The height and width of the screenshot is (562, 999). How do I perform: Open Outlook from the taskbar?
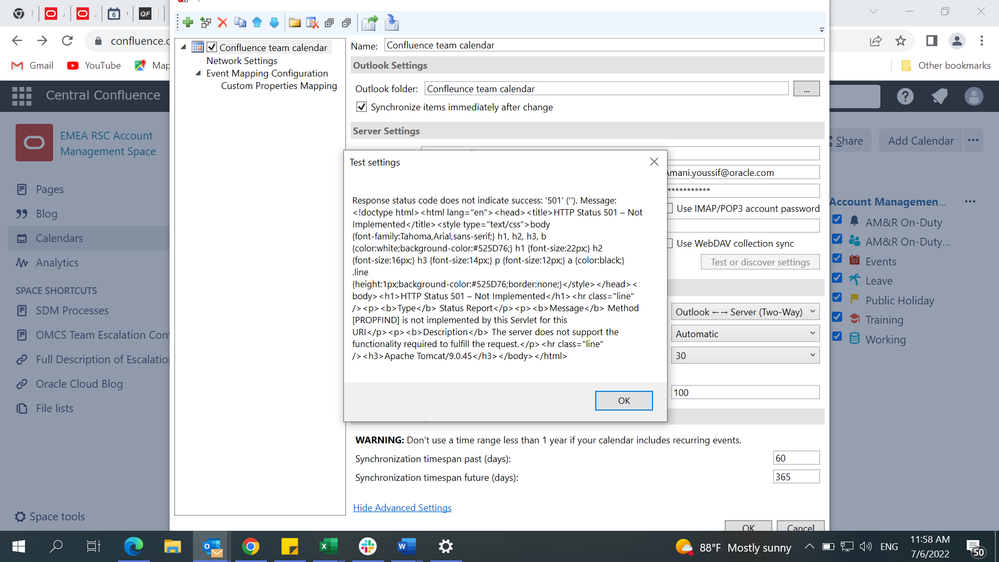[212, 547]
